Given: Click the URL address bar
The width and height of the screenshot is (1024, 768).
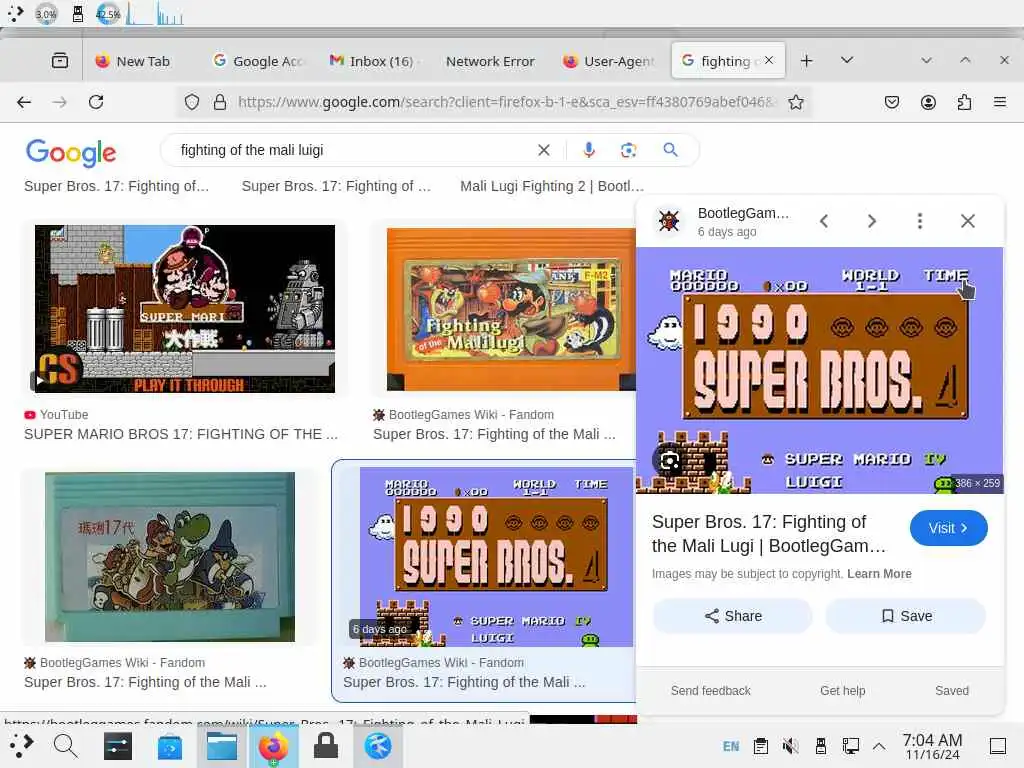Looking at the screenshot, I should tap(506, 102).
